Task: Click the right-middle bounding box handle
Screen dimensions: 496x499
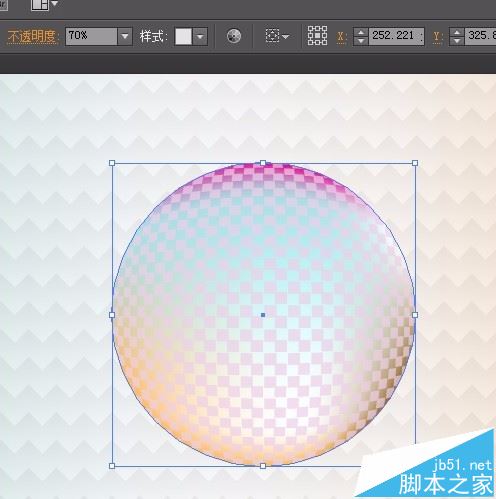Action: [x=415, y=315]
